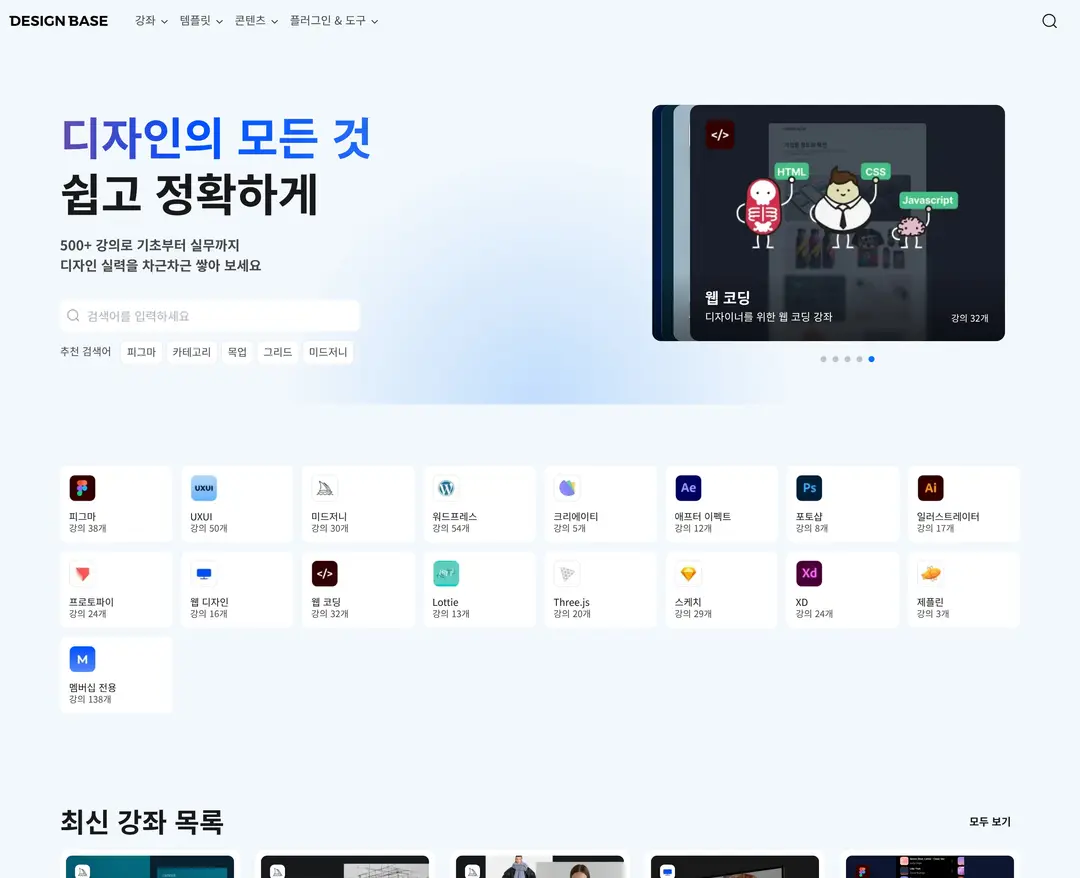This screenshot has width=1080, height=878.
Task: Open the search icon in the top-right header
Action: (1049, 21)
